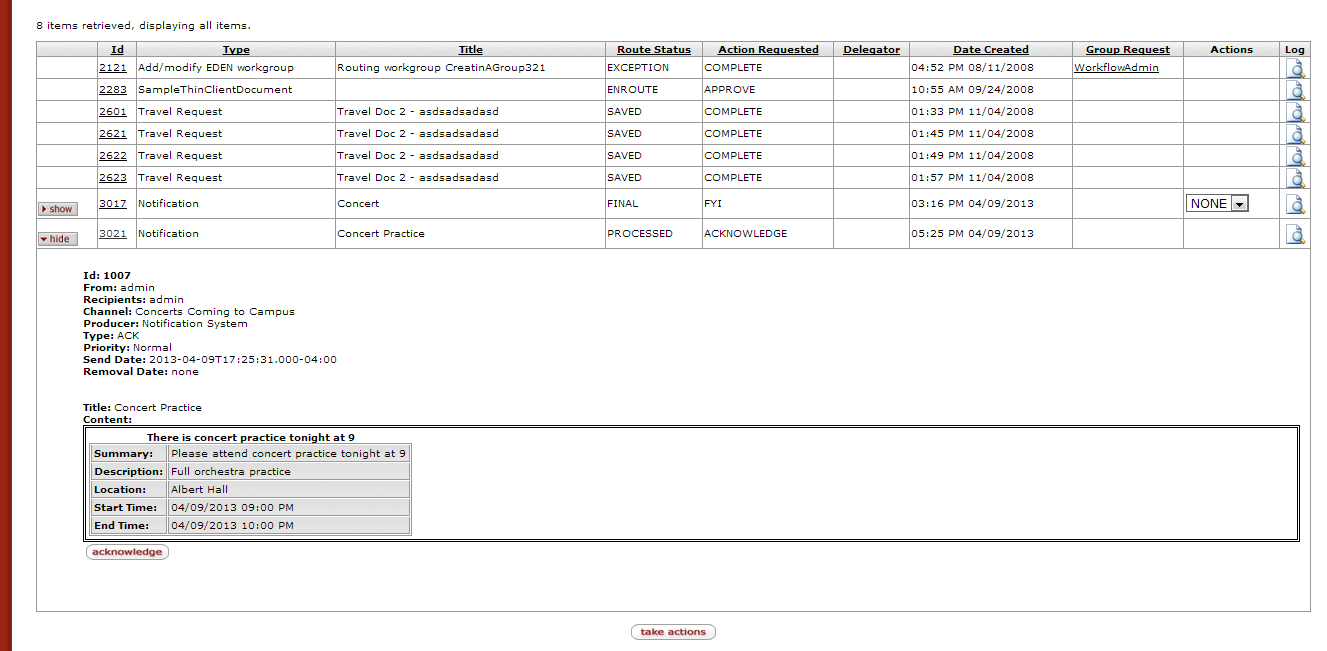Image resolution: width=1327 pixels, height=651 pixels.
Task: Open route log for document 2622
Action: 1295,156
